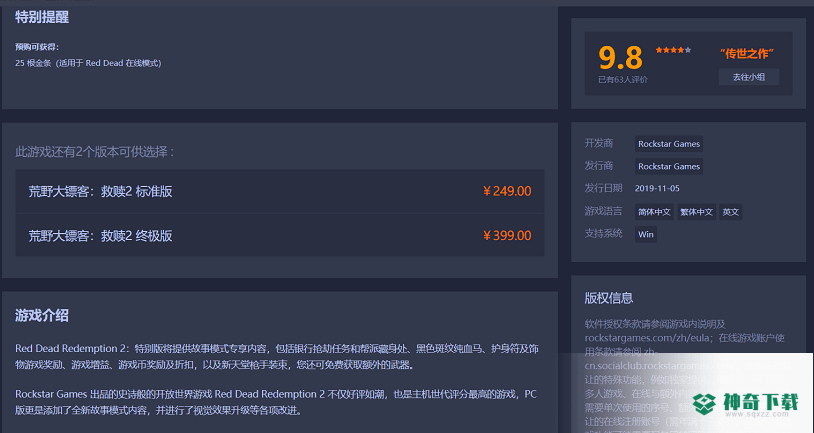Click the 繁体中文 language tag
This screenshot has height=433, width=814.
pyautogui.click(x=696, y=212)
